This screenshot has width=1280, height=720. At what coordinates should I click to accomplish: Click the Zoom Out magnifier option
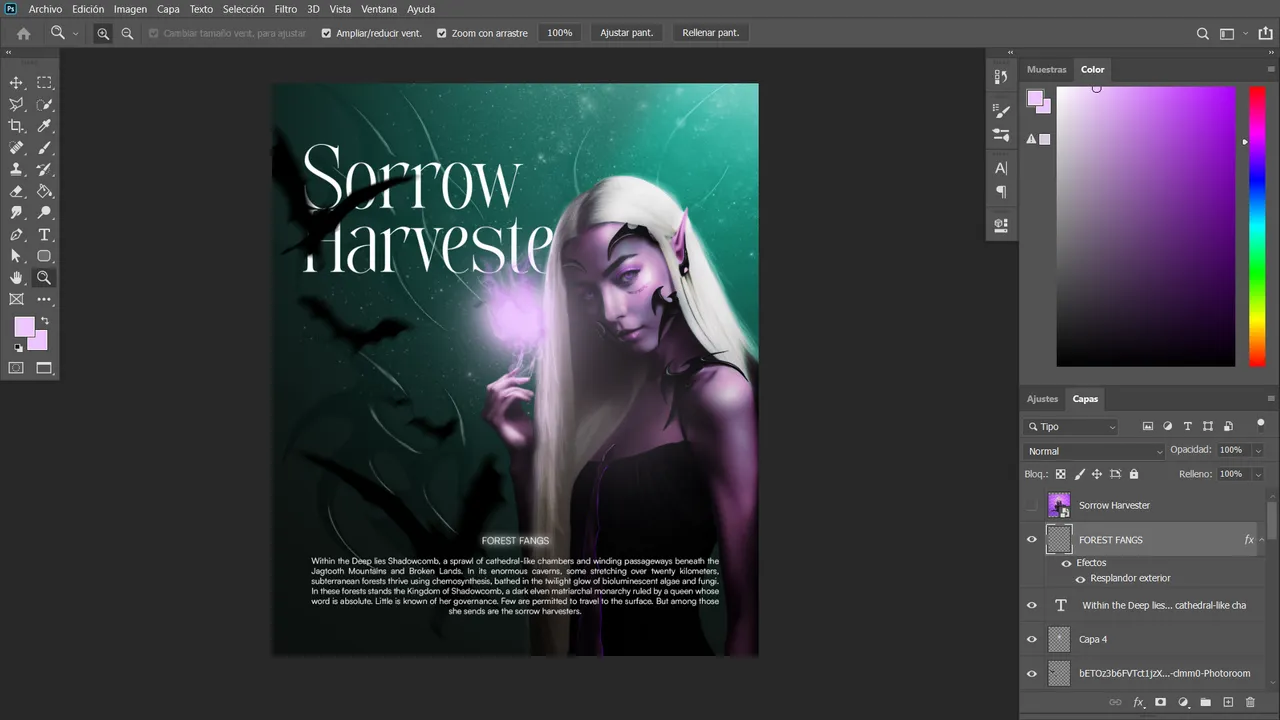point(127,33)
